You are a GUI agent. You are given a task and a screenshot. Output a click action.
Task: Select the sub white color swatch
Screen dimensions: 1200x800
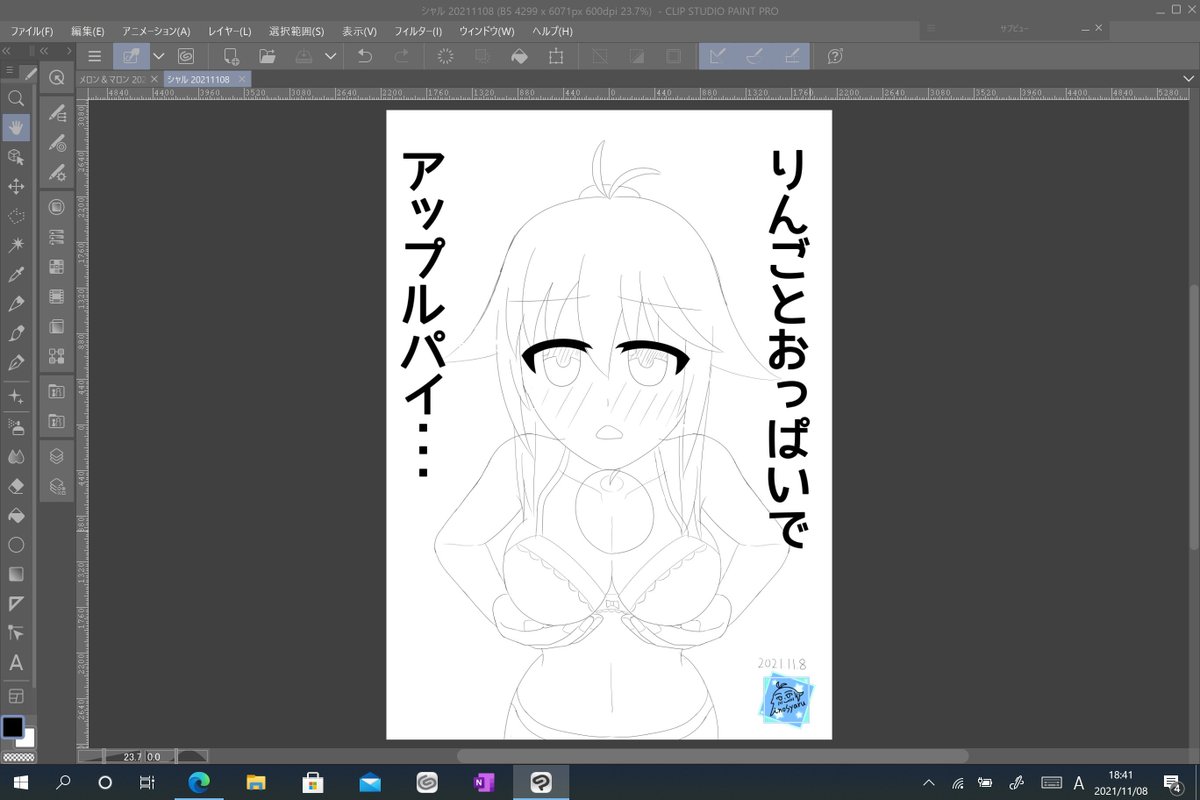(27, 739)
